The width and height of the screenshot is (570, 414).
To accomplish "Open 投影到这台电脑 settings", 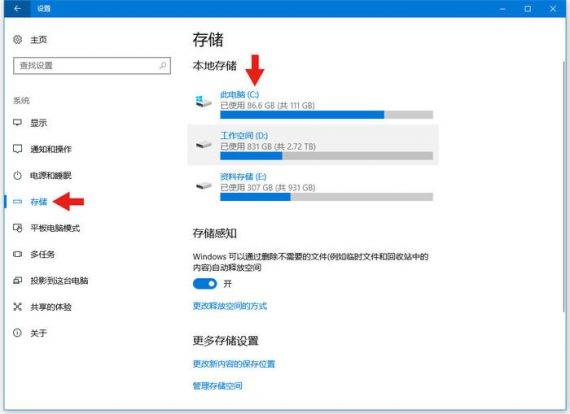I will pos(59,280).
